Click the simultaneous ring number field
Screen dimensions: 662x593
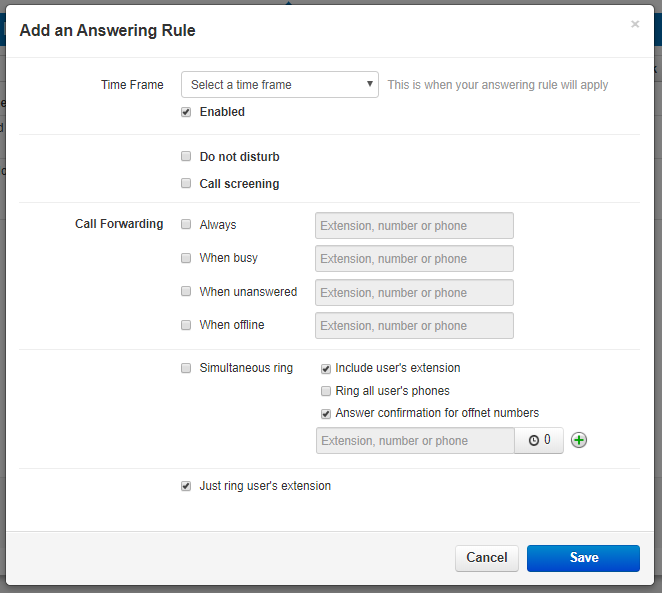tap(415, 441)
